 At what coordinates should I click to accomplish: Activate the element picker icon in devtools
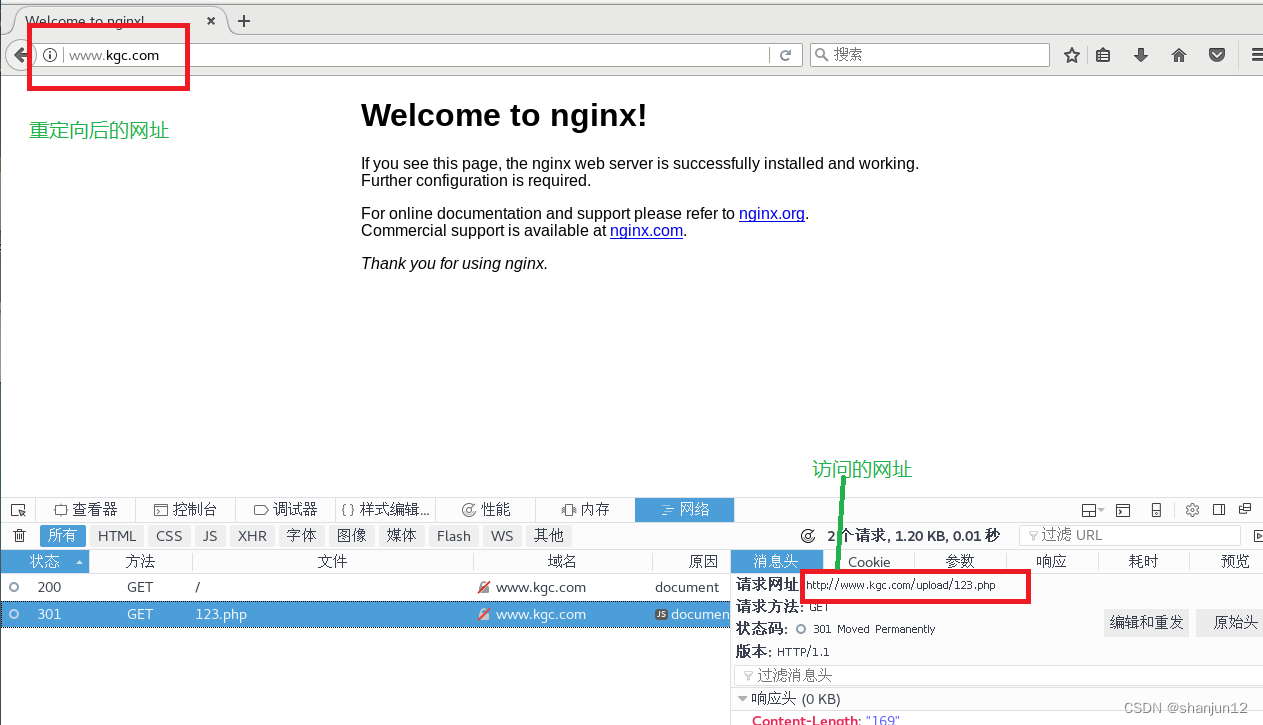[x=18, y=510]
